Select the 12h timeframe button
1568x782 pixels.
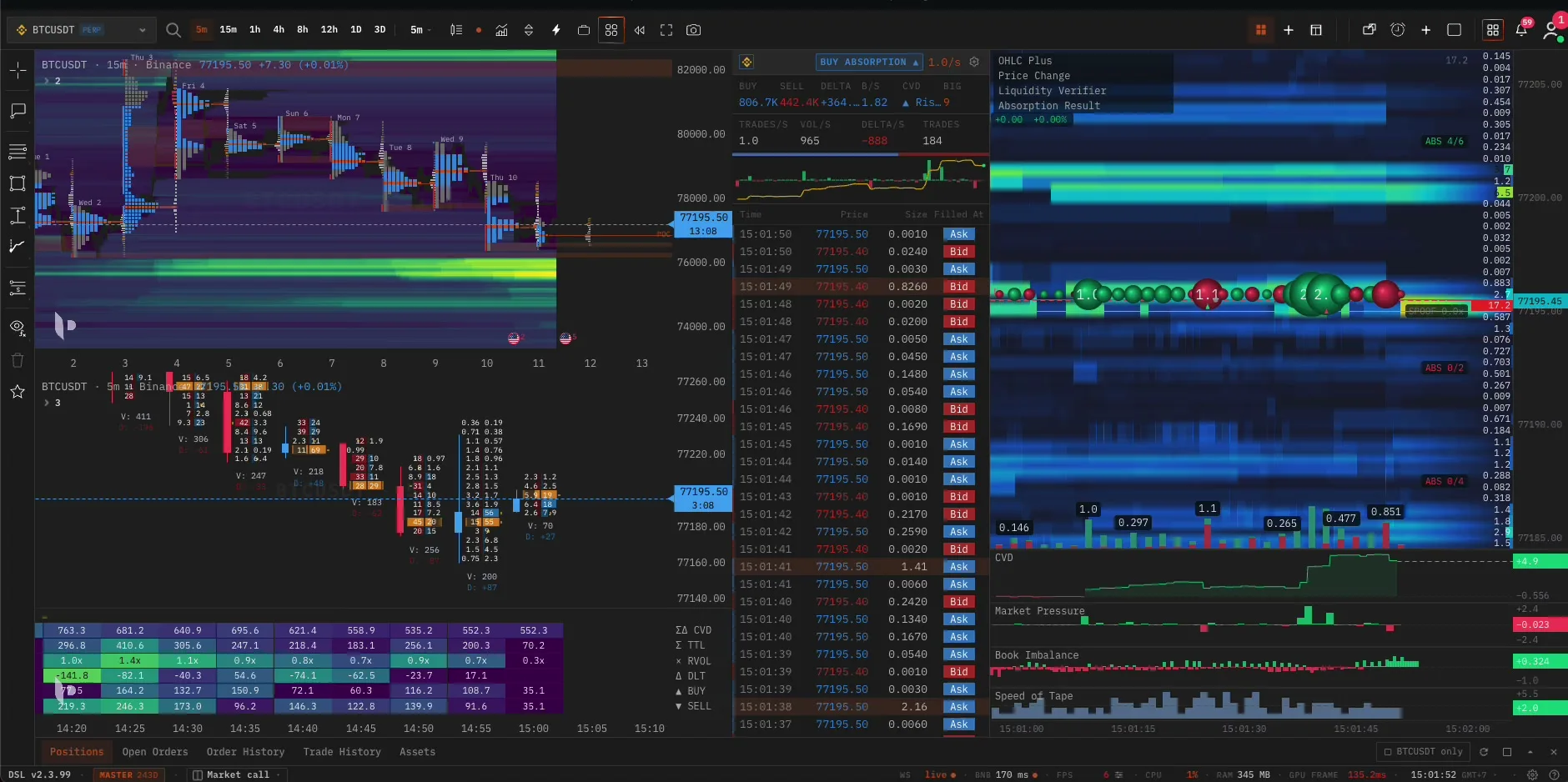pos(329,30)
